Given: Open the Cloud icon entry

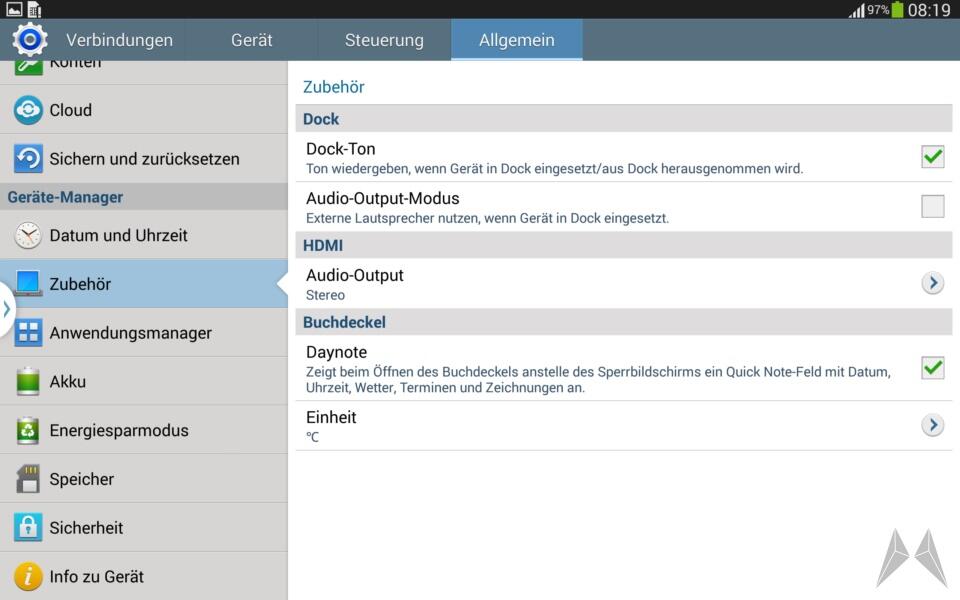Looking at the screenshot, I should 28,110.
